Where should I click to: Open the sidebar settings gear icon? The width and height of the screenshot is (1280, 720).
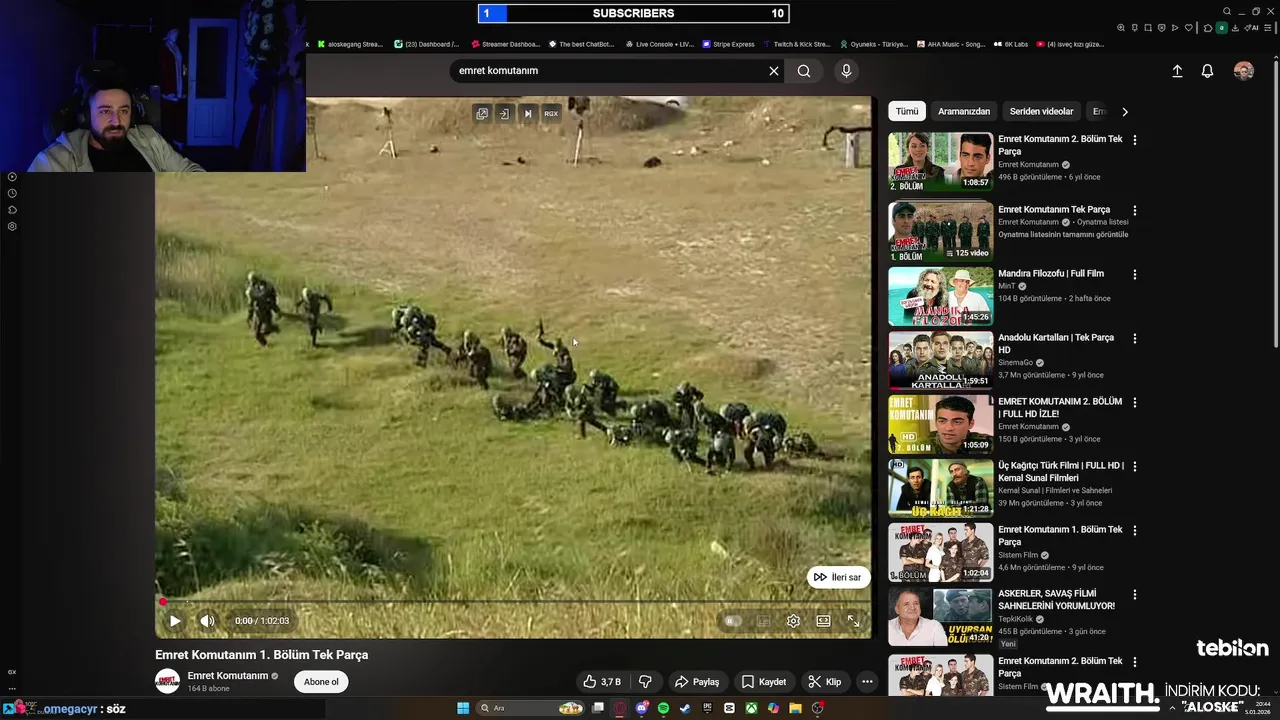point(12,226)
